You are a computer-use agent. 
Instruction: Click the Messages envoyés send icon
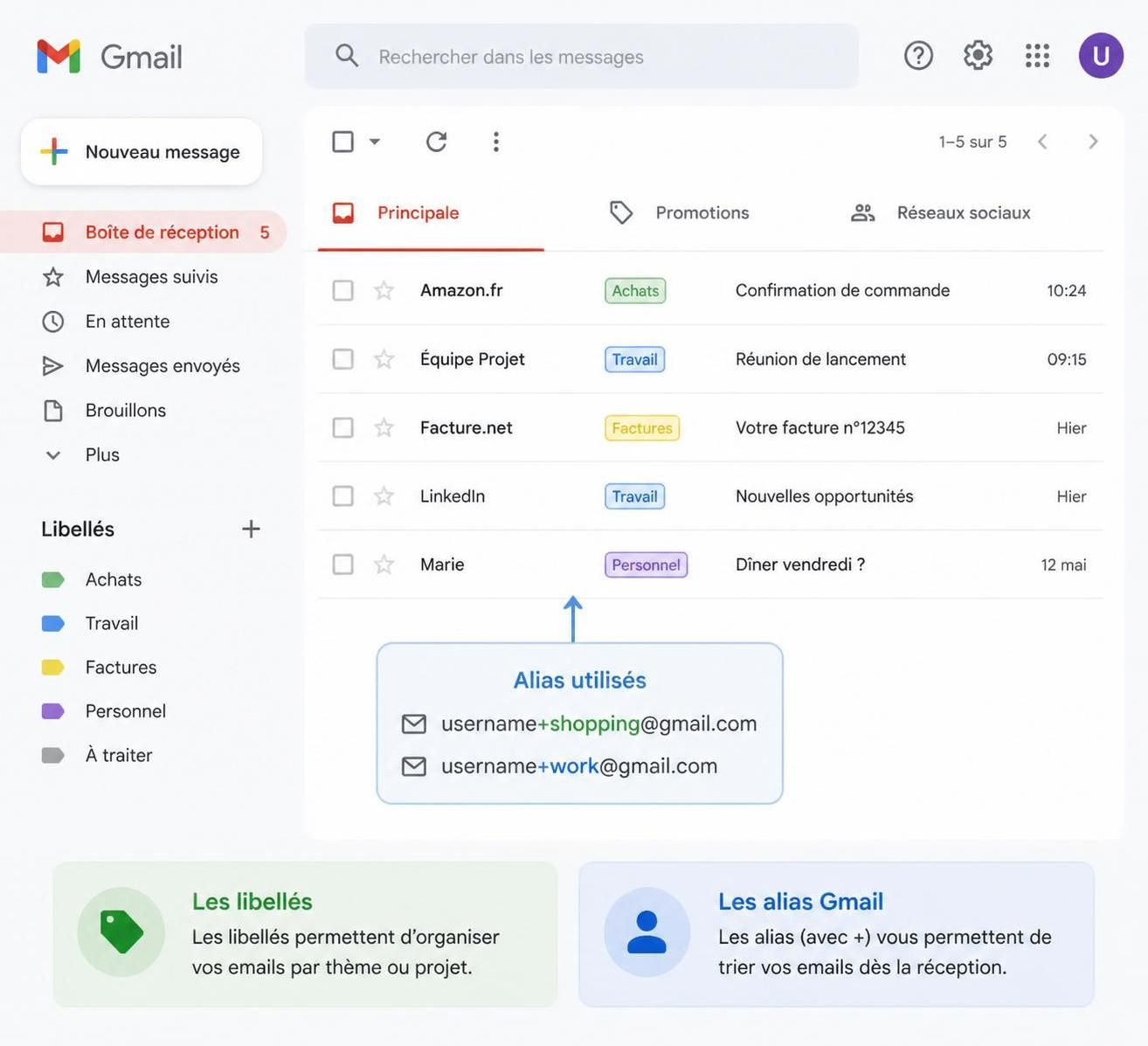click(53, 366)
